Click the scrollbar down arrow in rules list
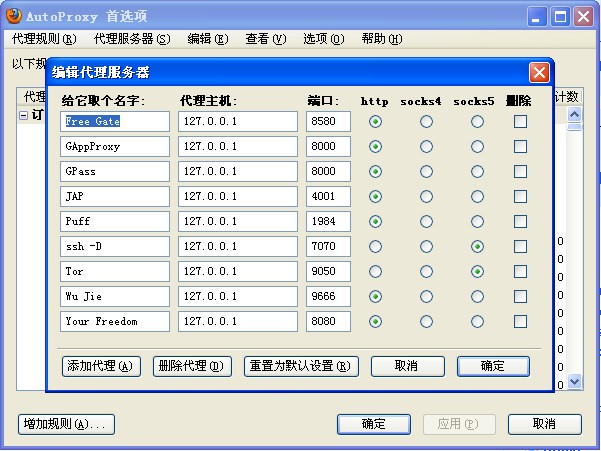 tap(574, 382)
